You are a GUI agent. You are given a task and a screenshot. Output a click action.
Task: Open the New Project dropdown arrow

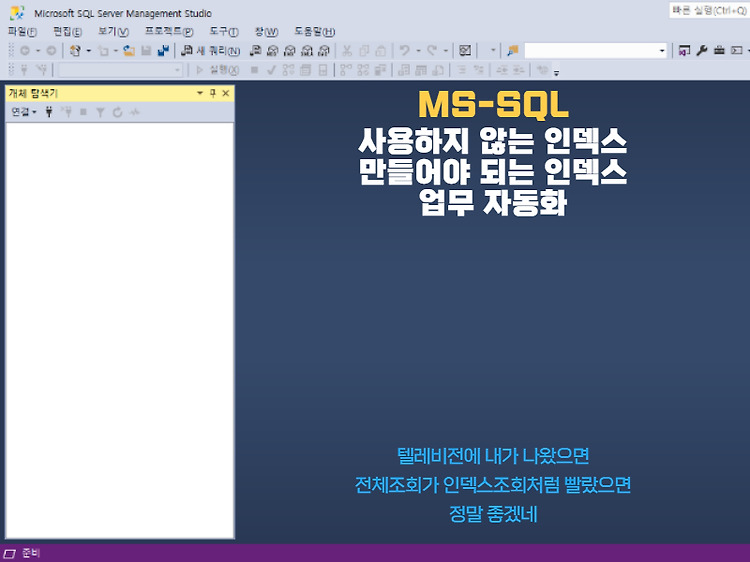tap(88, 50)
